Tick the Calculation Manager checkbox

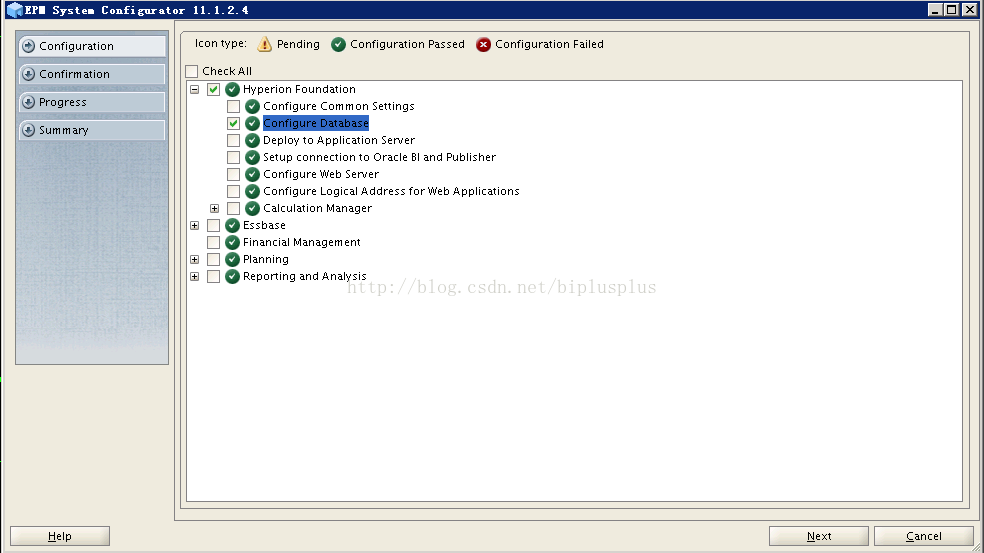(x=233, y=208)
